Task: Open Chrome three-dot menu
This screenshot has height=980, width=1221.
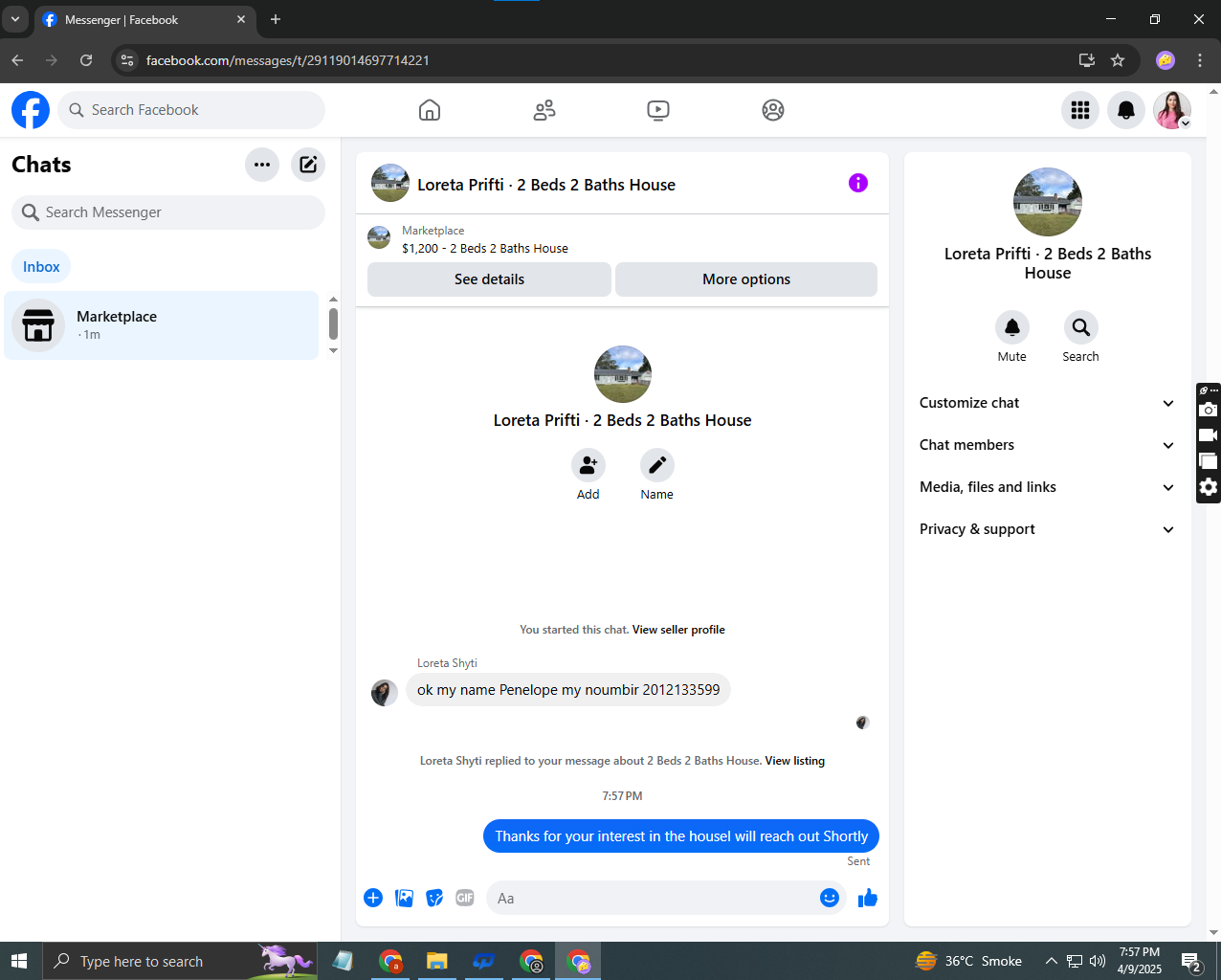Action: (1200, 60)
